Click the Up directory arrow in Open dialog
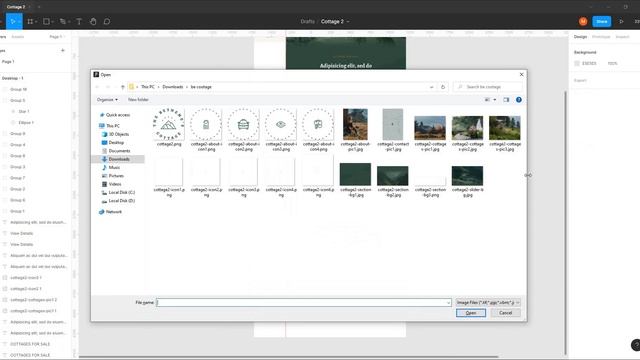 (x=122, y=87)
